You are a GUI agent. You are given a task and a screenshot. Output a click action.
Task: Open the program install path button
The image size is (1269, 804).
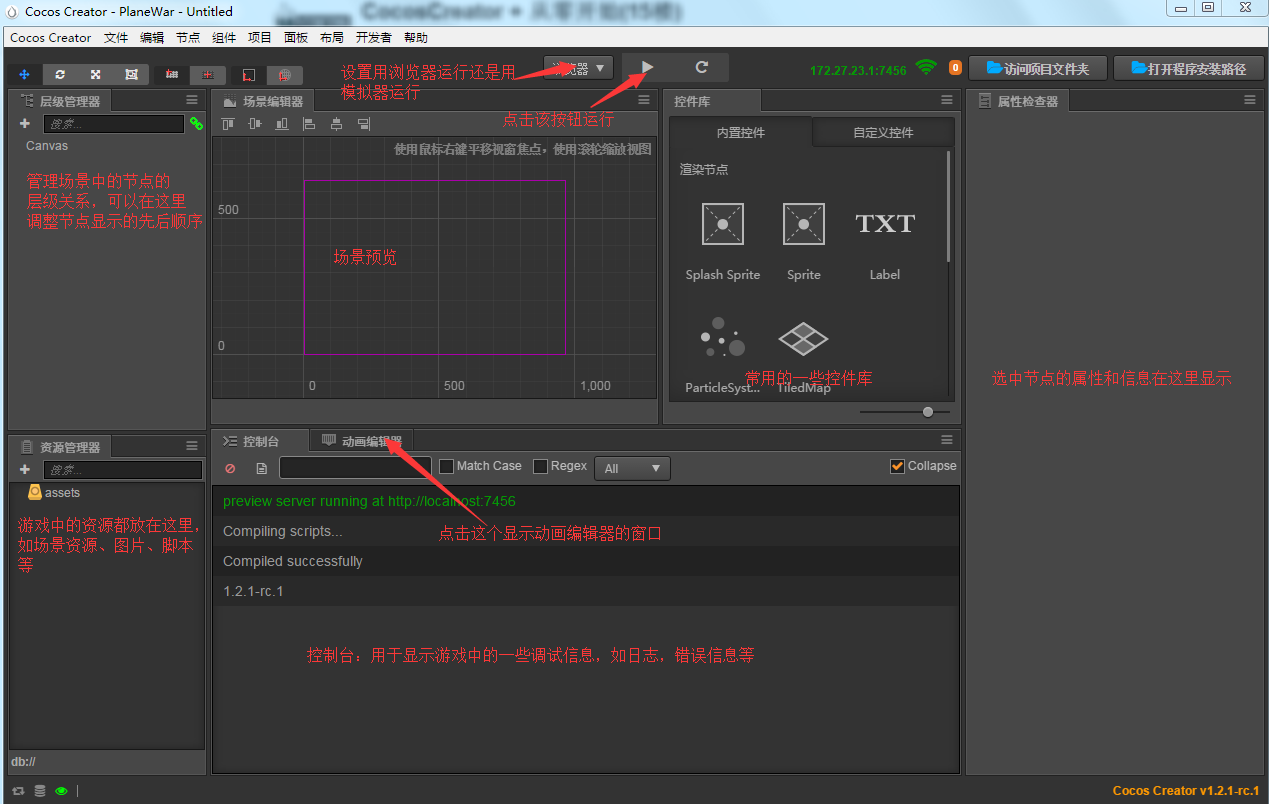[x=1188, y=68]
